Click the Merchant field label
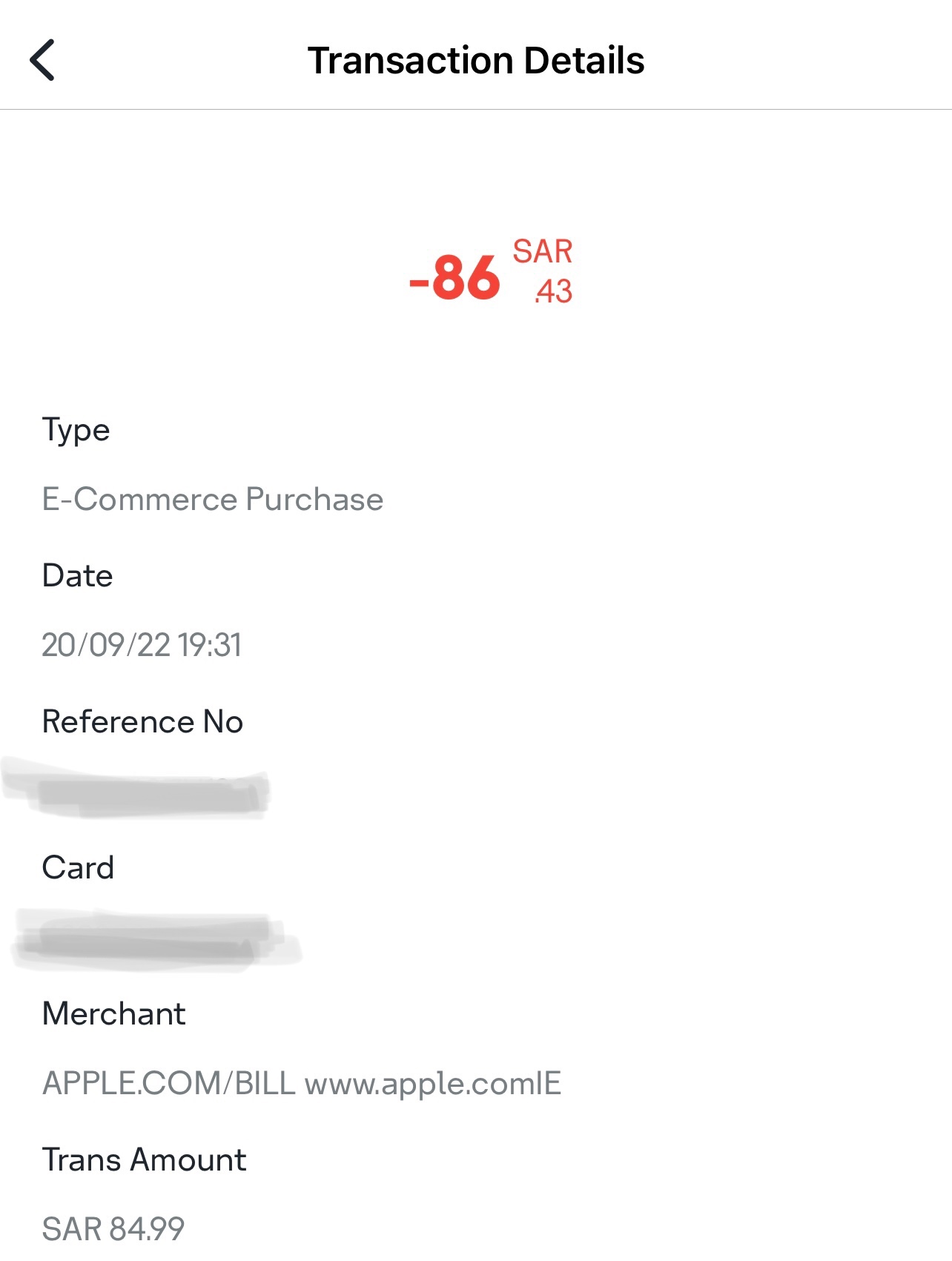This screenshot has width=952, height=1261. pyautogui.click(x=115, y=1013)
